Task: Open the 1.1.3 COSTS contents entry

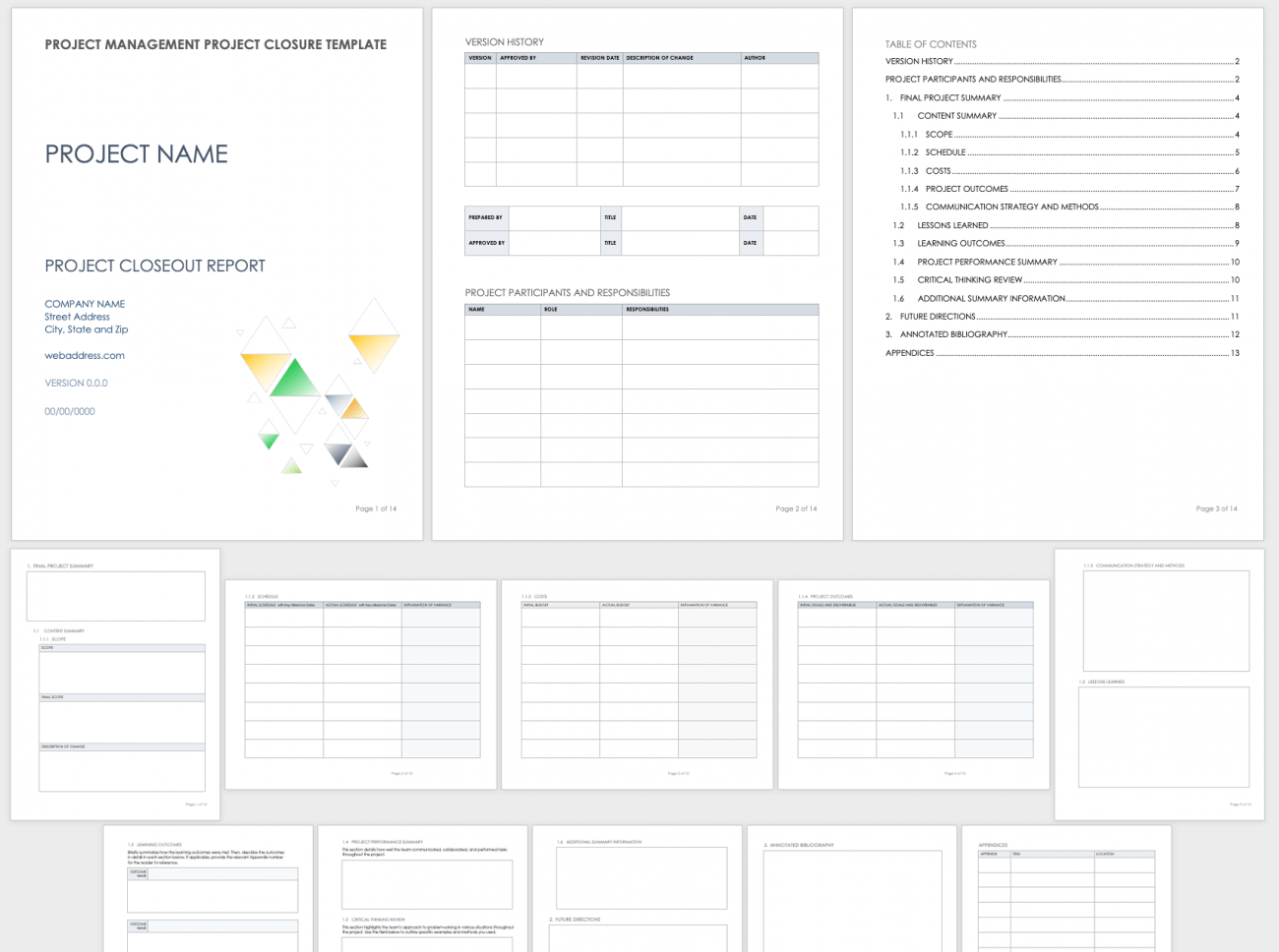Action: click(1070, 170)
